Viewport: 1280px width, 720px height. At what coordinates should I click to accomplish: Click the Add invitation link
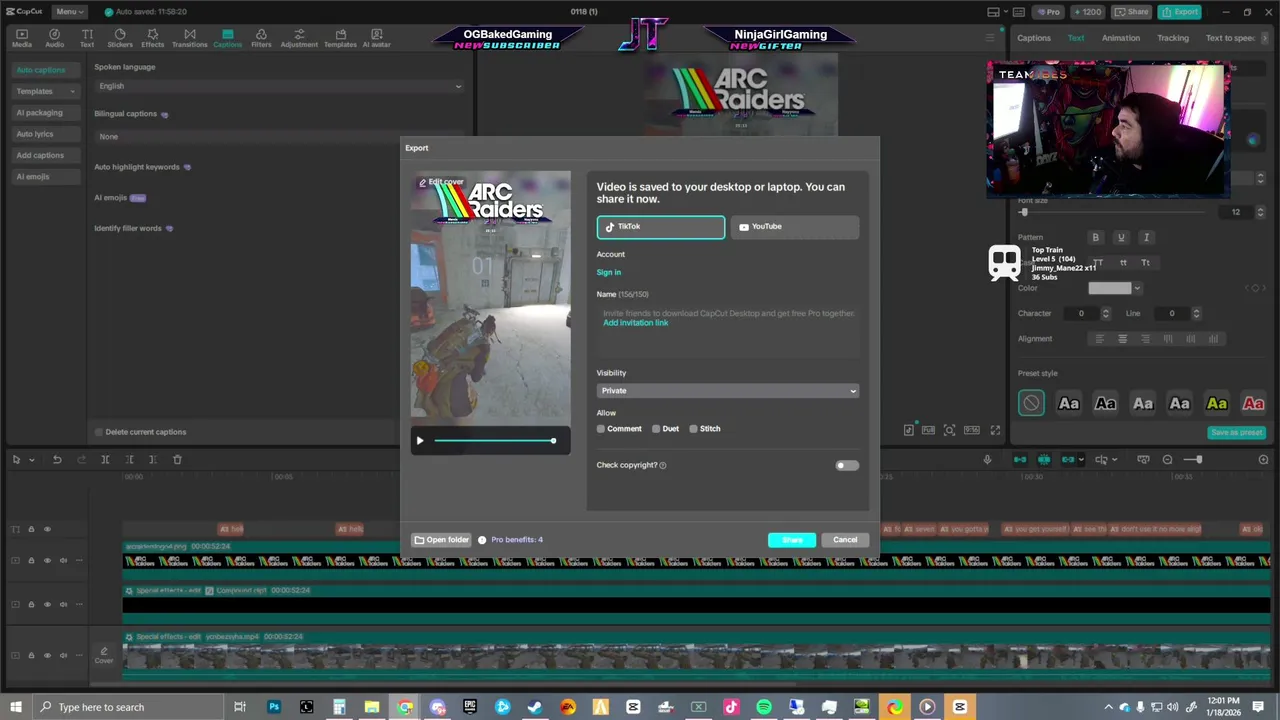pos(635,323)
